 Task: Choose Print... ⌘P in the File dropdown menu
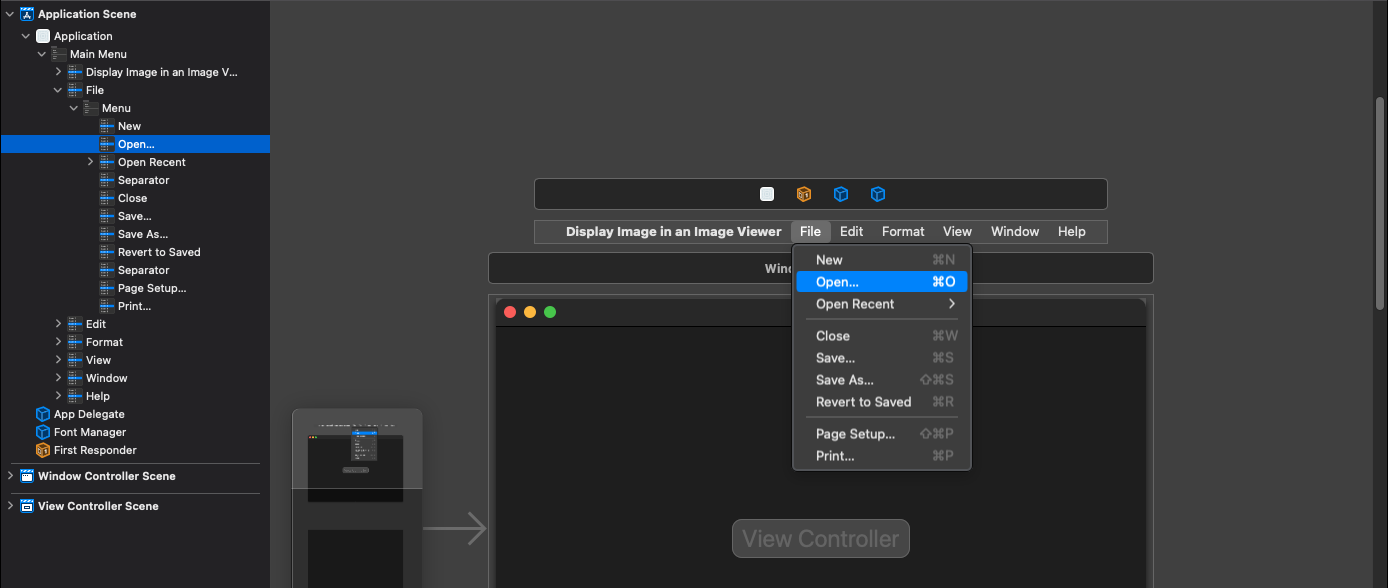point(882,456)
